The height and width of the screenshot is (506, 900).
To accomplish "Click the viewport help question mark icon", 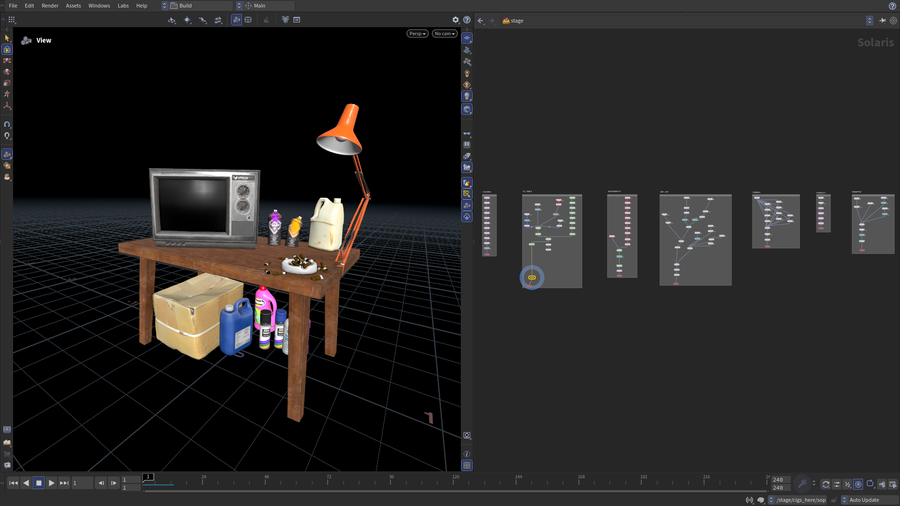I will coord(467,20).
